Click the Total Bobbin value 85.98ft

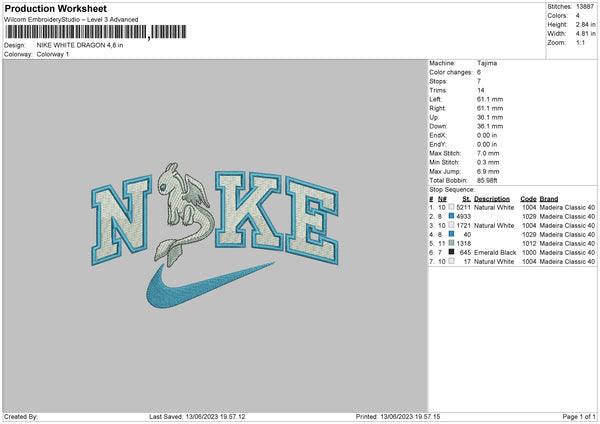click(x=487, y=180)
